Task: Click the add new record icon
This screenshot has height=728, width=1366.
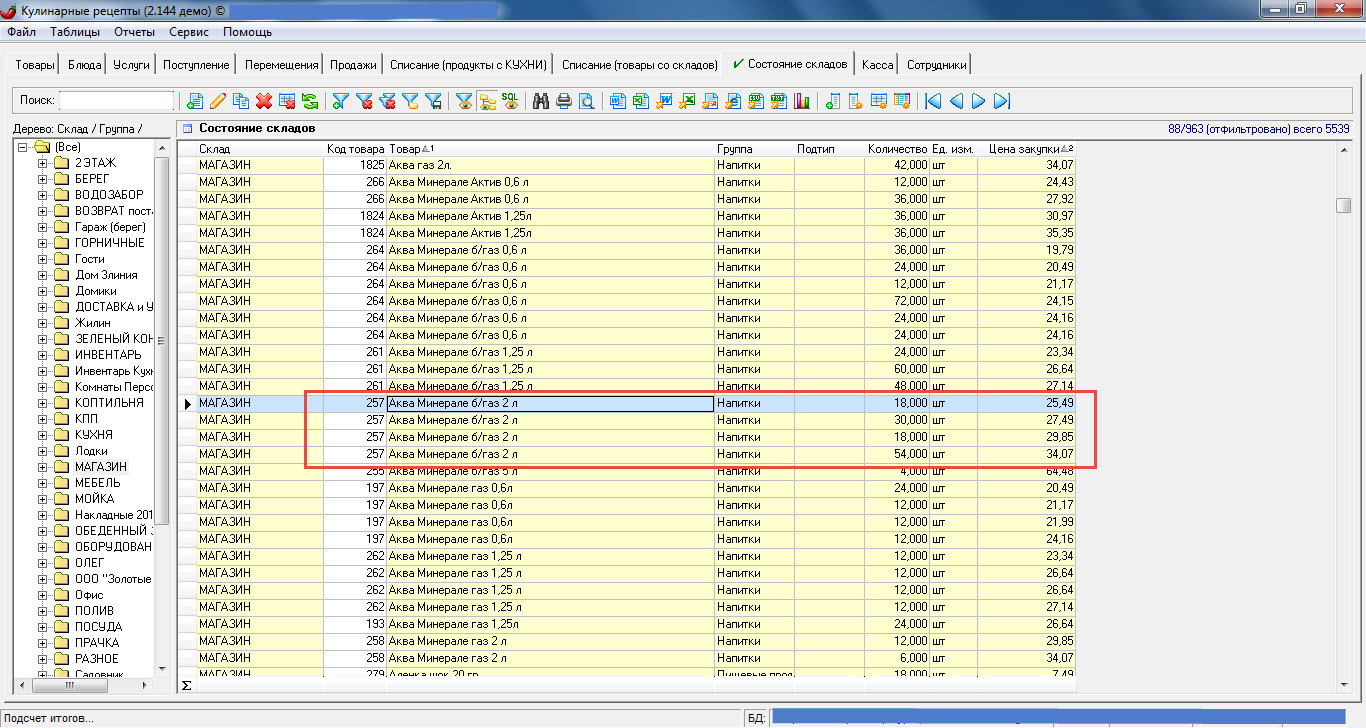Action: tap(194, 101)
